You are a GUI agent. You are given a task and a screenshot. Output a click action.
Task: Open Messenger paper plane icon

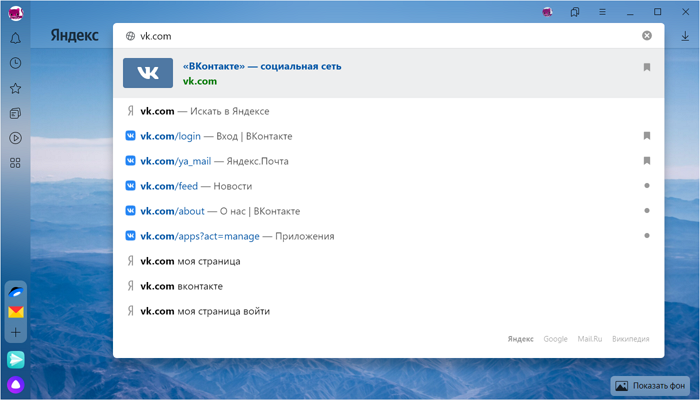pyautogui.click(x=16, y=359)
